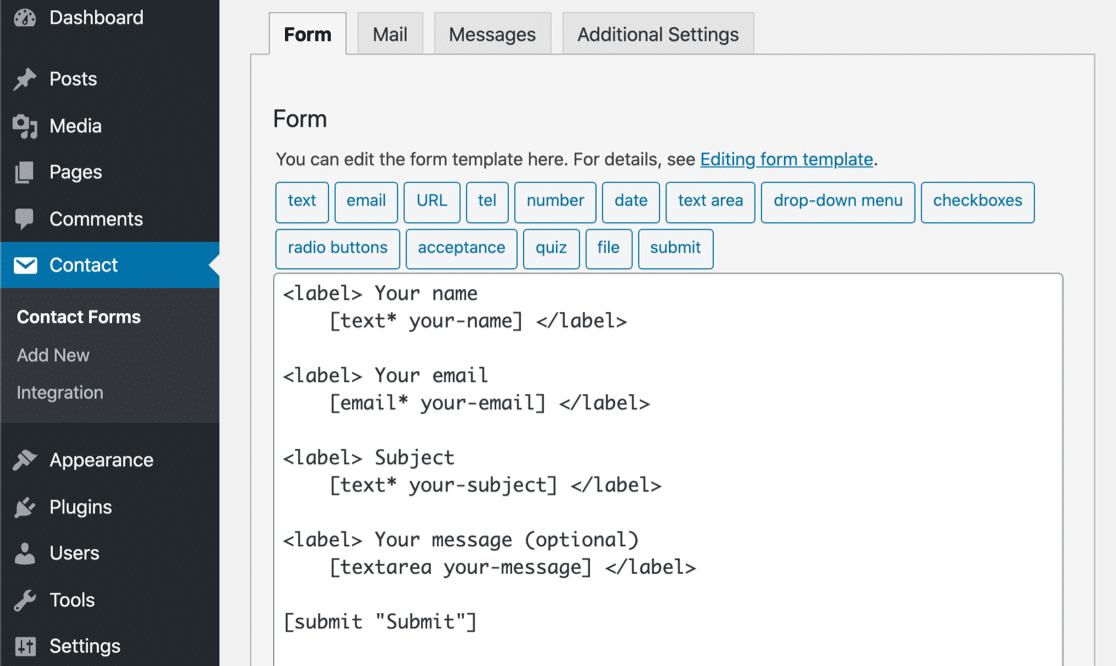The image size is (1116, 666).
Task: Click the '<label> Subject' line
Action: (x=368, y=458)
